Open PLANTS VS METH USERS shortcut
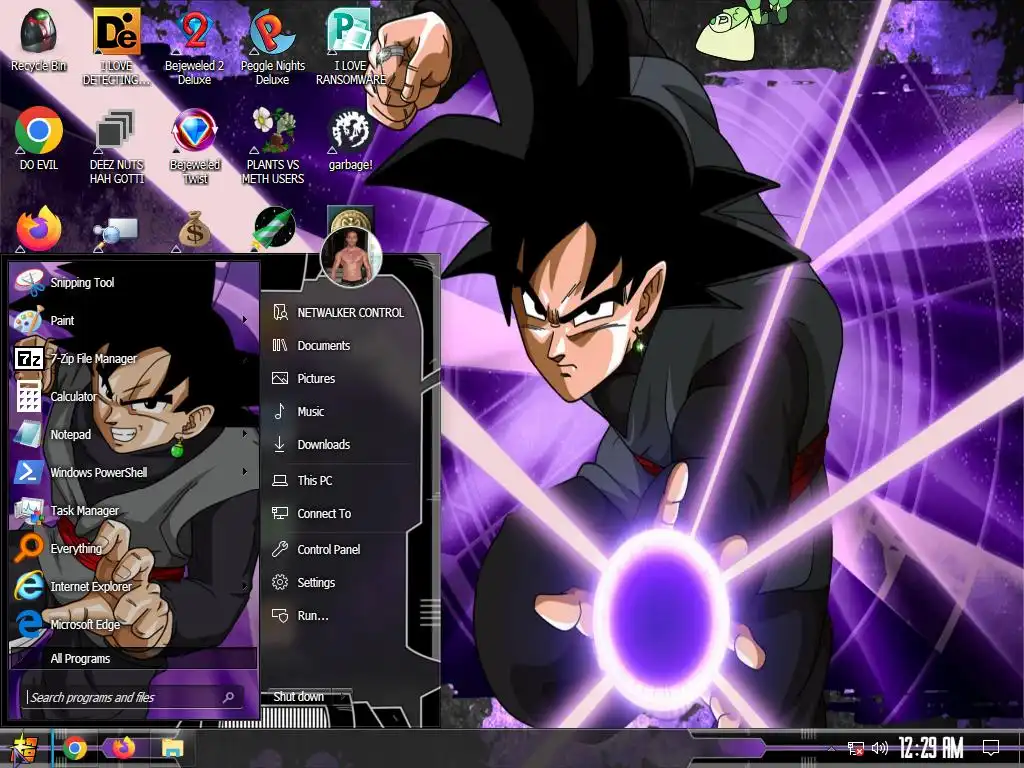The width and height of the screenshot is (1024, 768). point(272,146)
